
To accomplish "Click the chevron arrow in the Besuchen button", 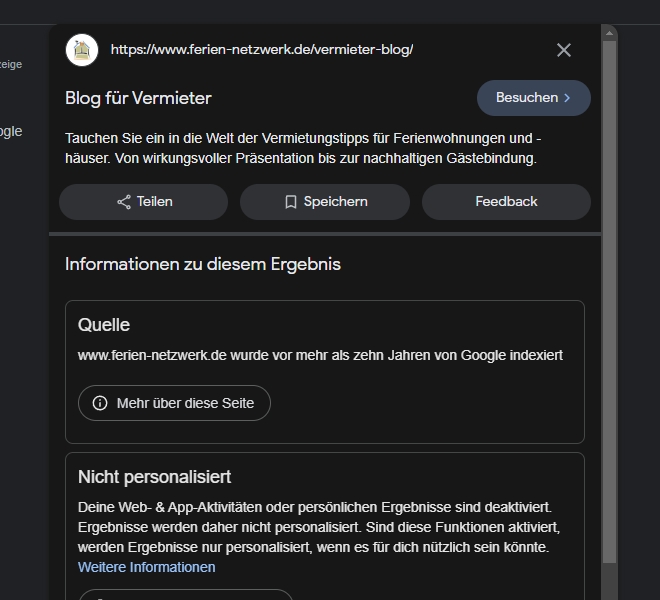I will (x=568, y=98).
